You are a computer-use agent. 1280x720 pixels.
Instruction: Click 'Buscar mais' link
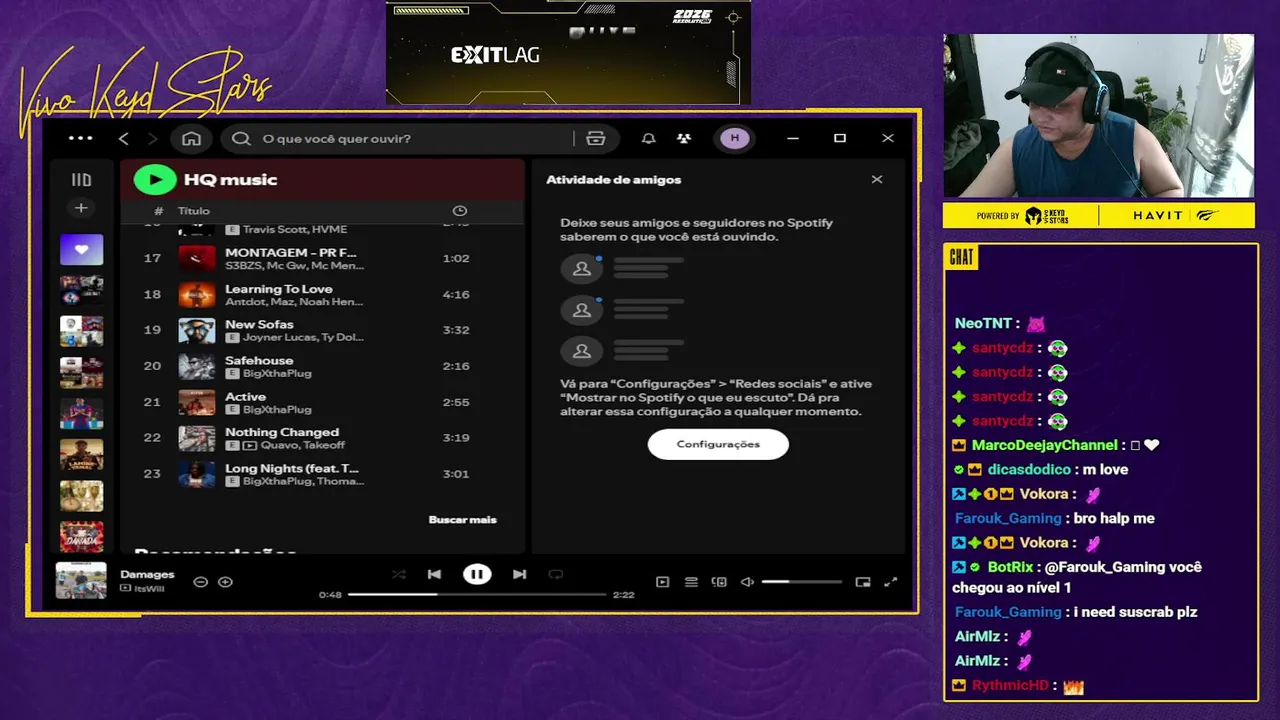coord(462,519)
